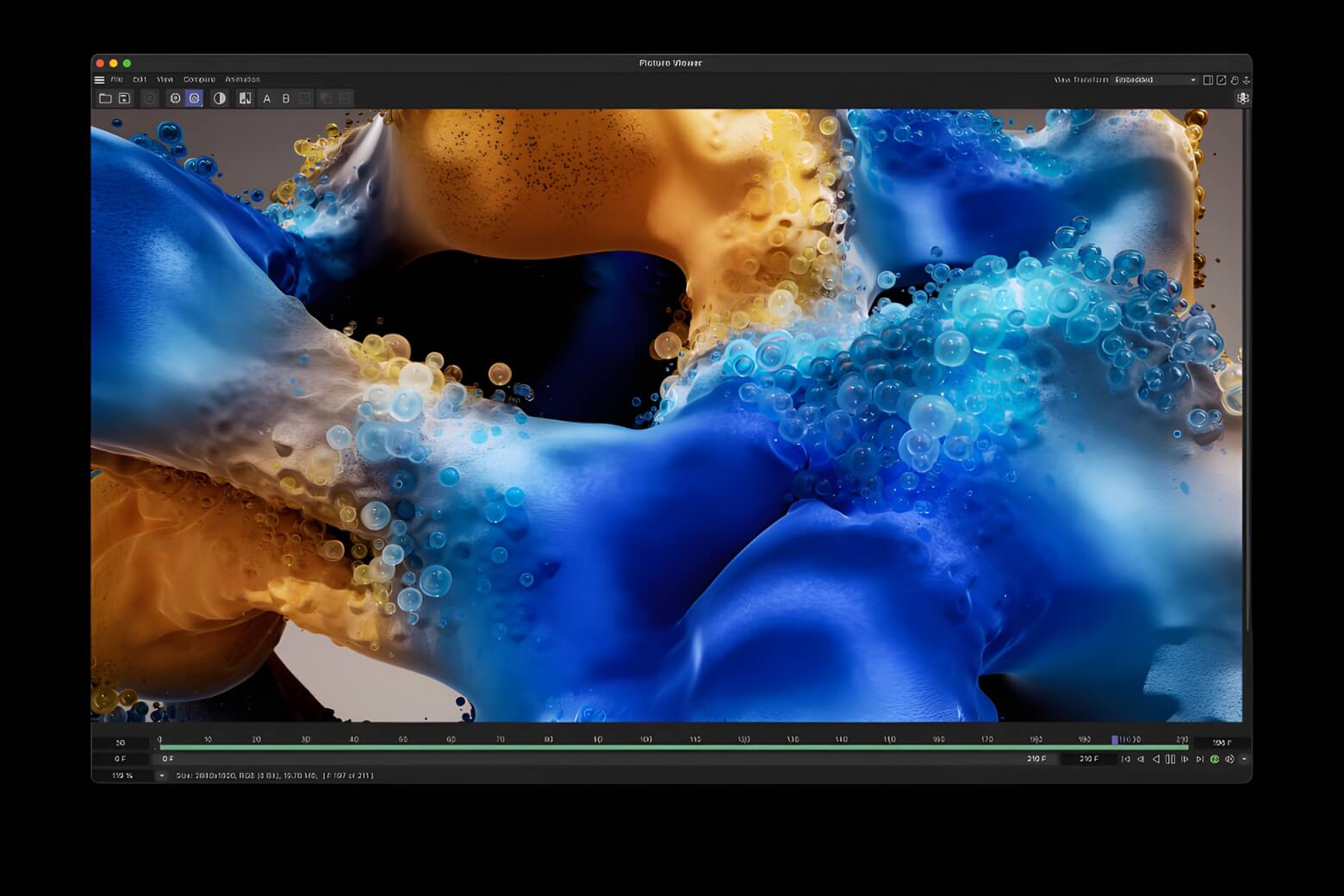Open the File menu
Viewport: 1344px width, 896px height.
click(x=116, y=79)
